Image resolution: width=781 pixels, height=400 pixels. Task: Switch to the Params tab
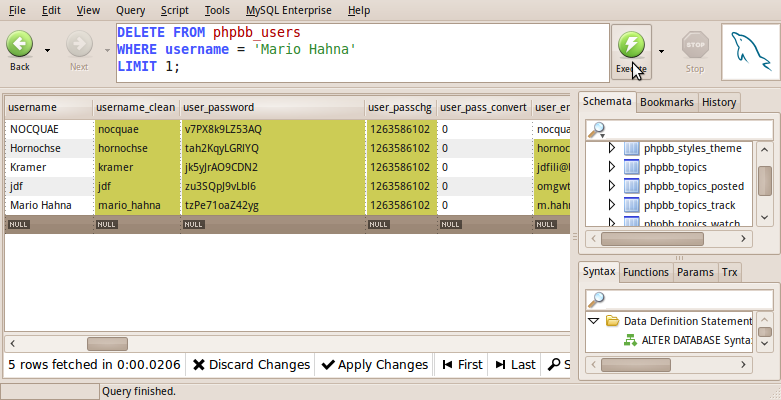[x=695, y=272]
